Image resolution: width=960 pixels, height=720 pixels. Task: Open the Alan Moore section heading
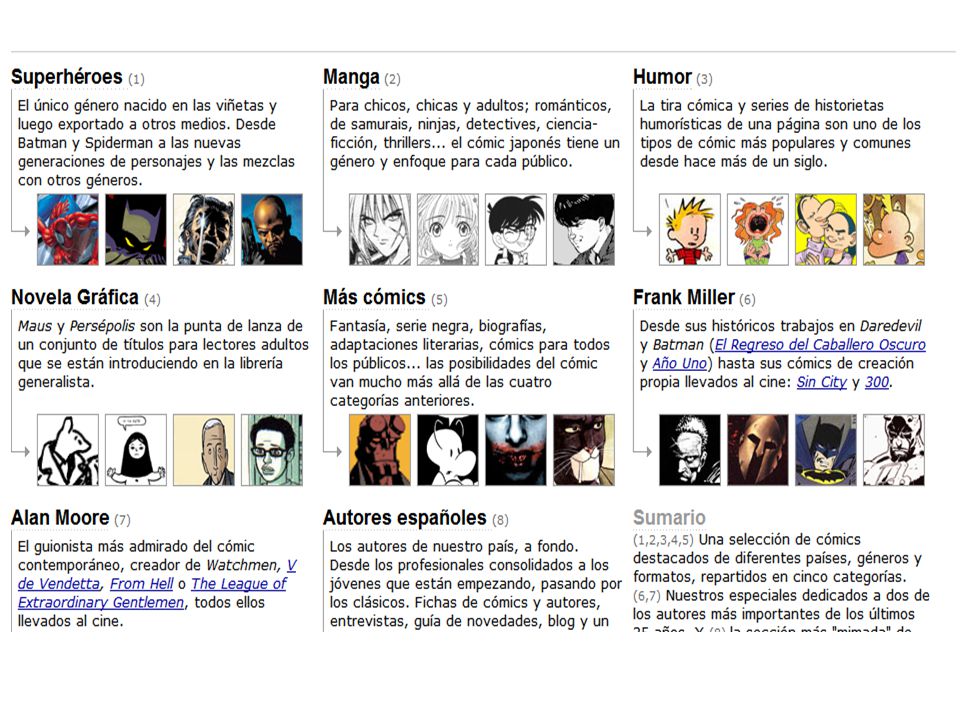click(60, 518)
